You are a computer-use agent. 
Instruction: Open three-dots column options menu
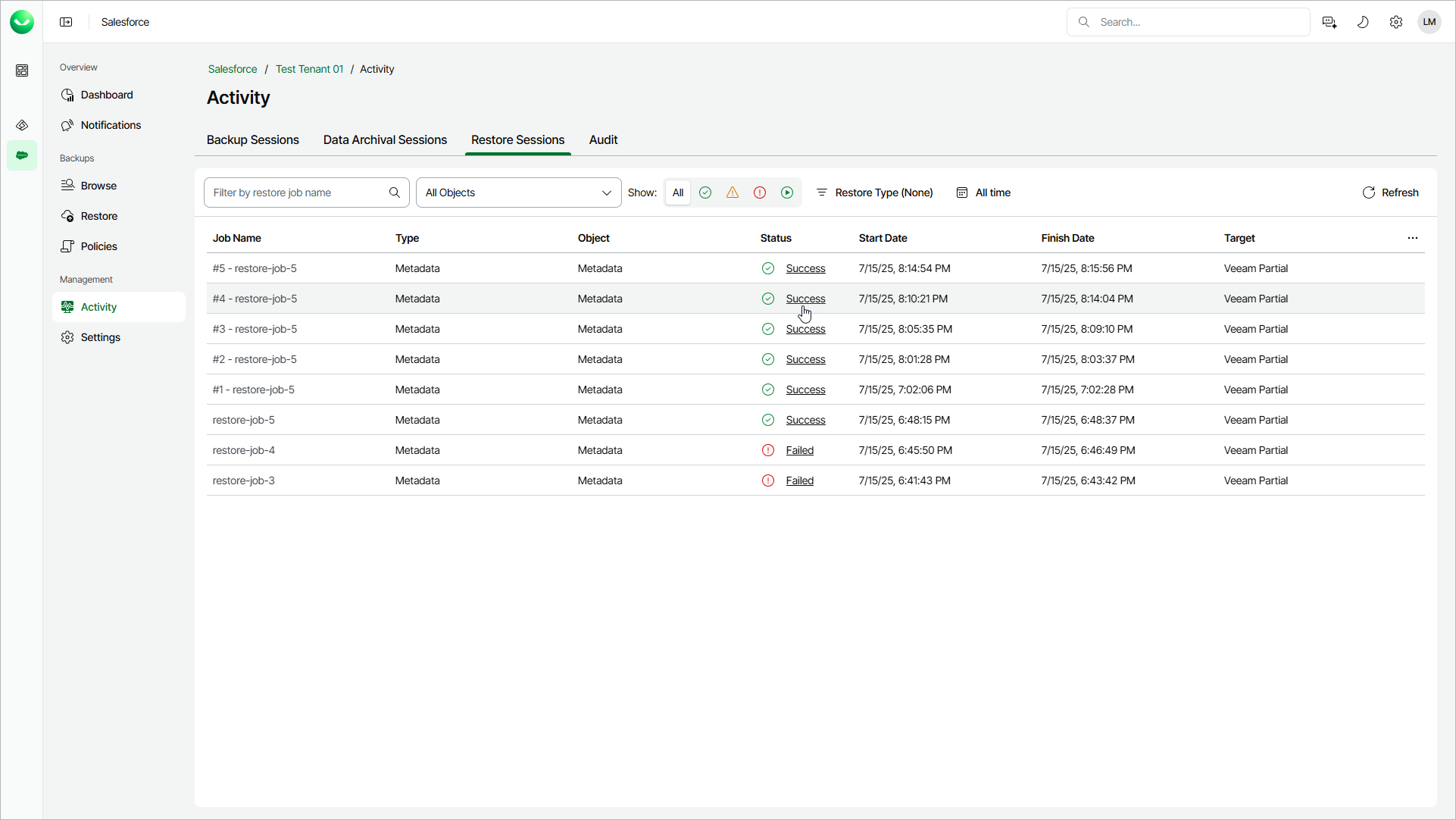[x=1413, y=238]
